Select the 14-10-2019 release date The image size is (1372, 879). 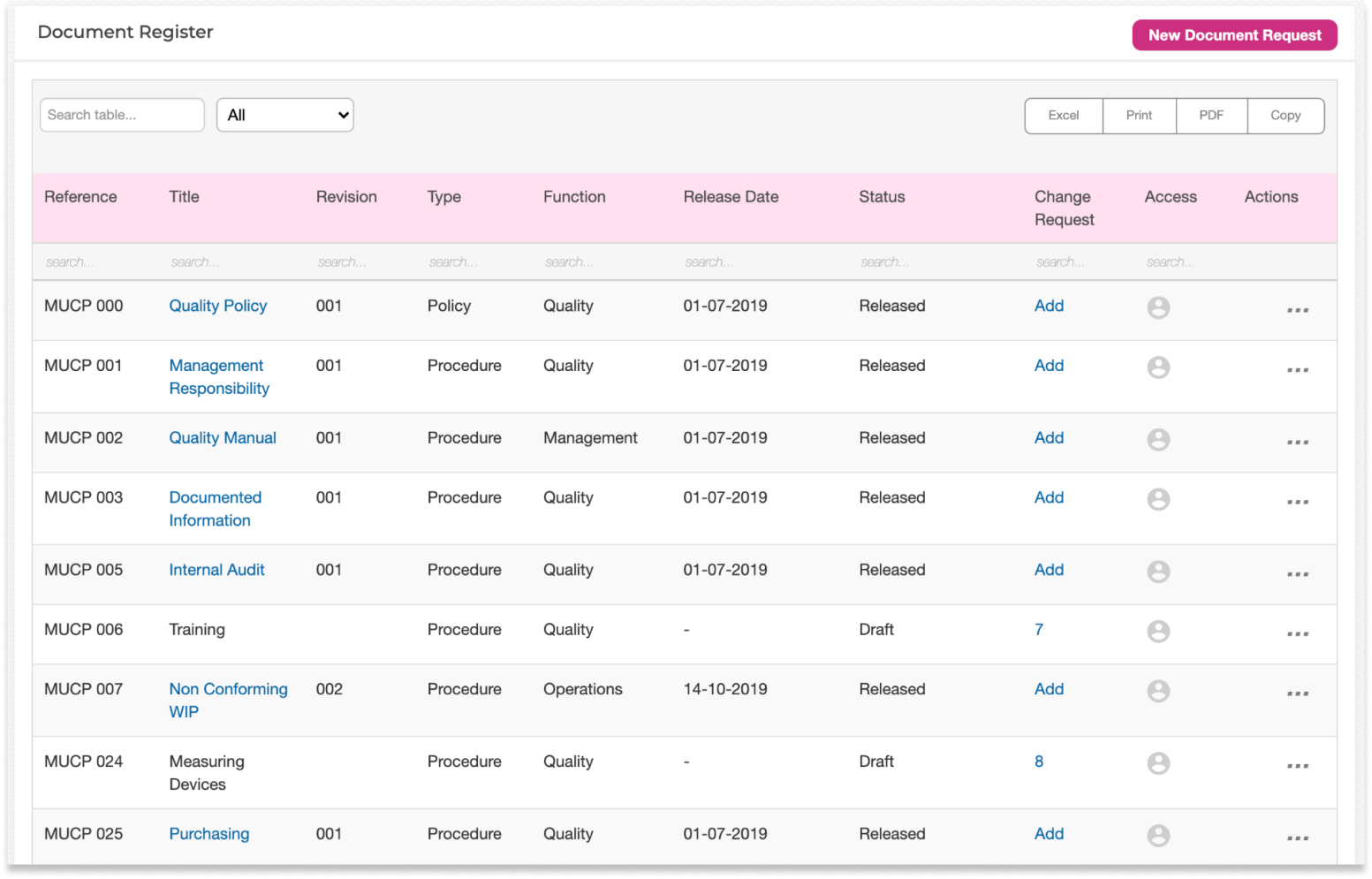click(x=725, y=689)
